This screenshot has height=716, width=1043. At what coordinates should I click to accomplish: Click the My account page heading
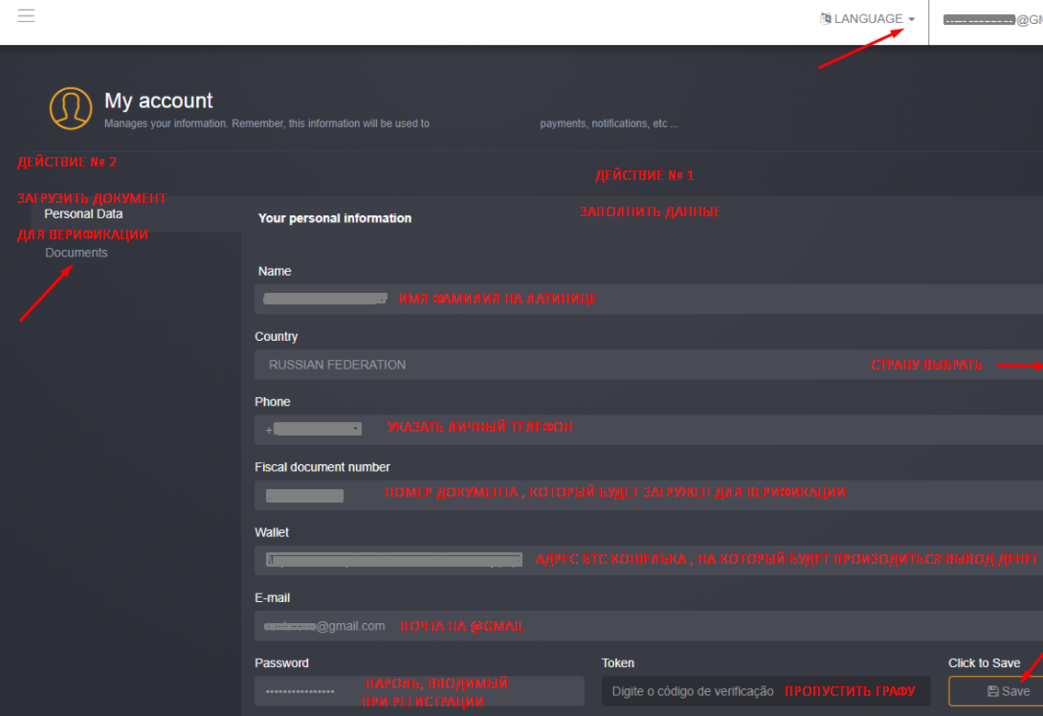pos(159,101)
